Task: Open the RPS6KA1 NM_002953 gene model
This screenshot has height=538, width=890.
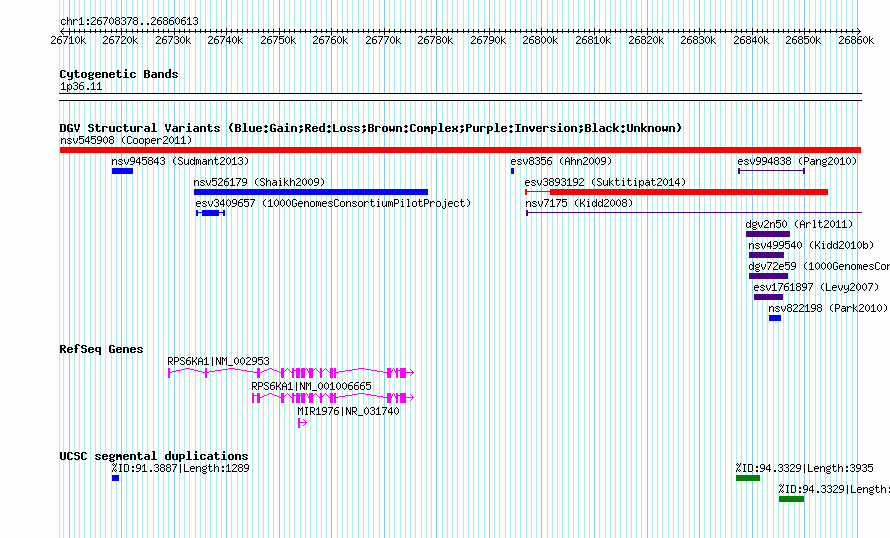Action: click(291, 373)
